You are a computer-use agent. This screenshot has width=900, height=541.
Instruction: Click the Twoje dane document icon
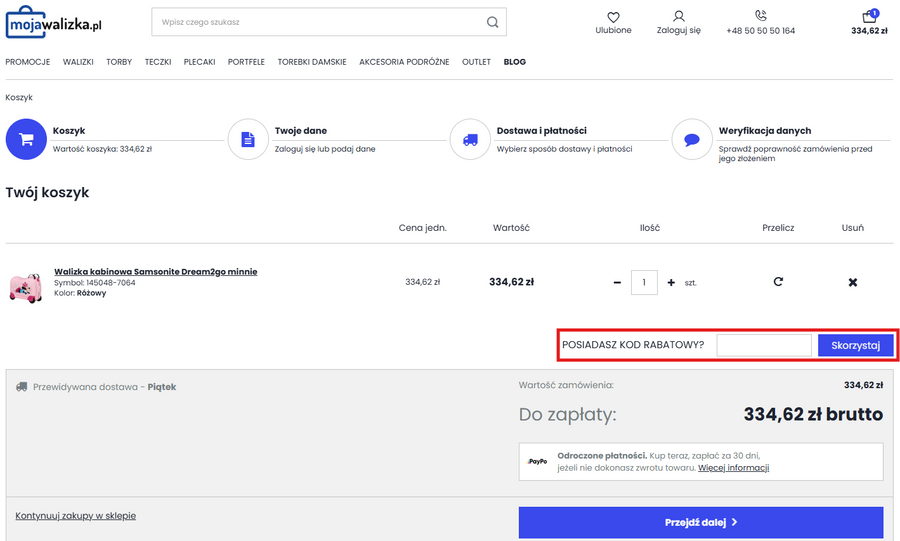[x=248, y=140]
